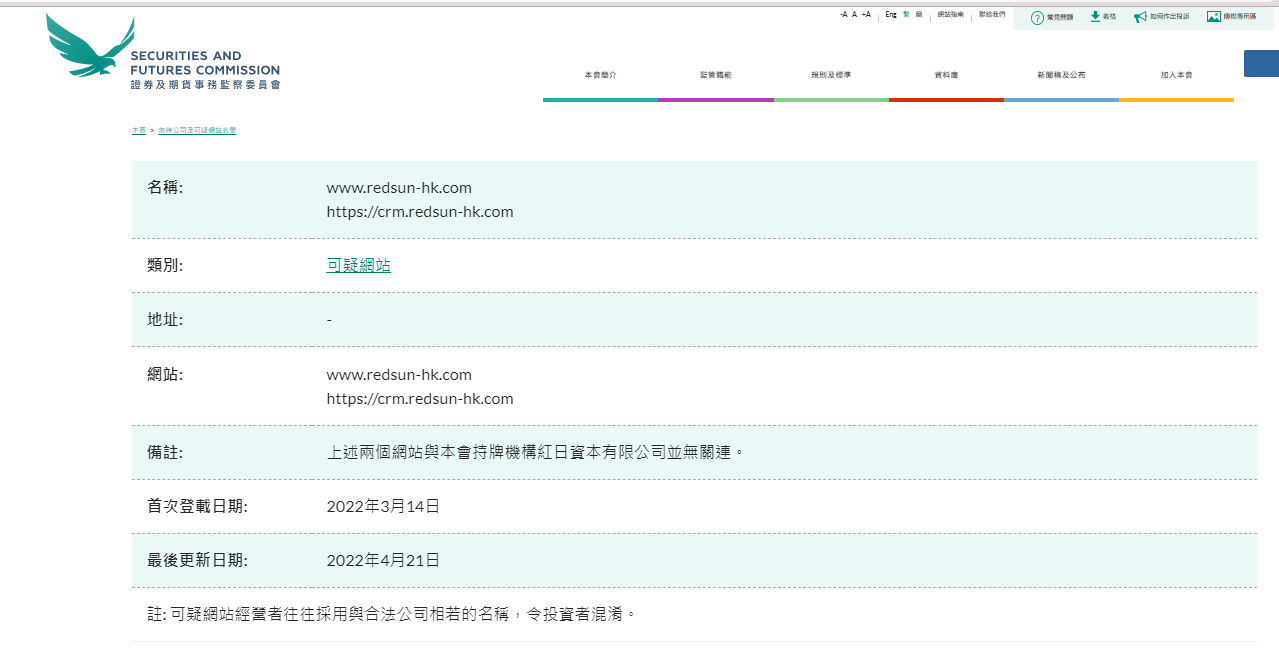Expand the 規則及標準 menu
Screen dimensions: 1279x650
pos(831,76)
